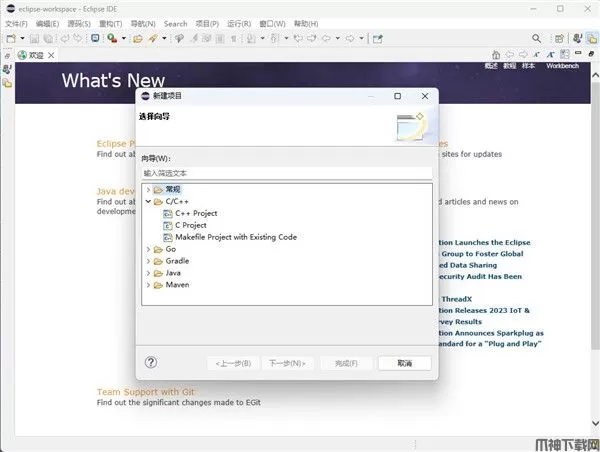Click the Redo arrow in toolbar
The image size is (600, 452).
(78, 38)
